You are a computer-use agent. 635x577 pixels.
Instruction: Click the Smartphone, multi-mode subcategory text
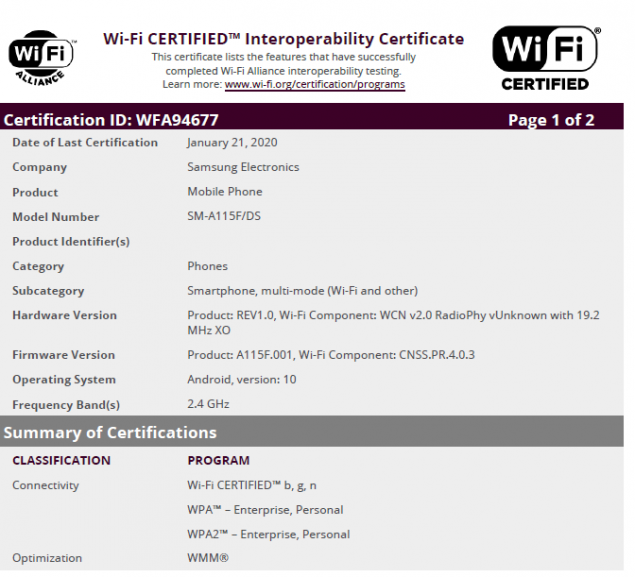[x=302, y=291]
